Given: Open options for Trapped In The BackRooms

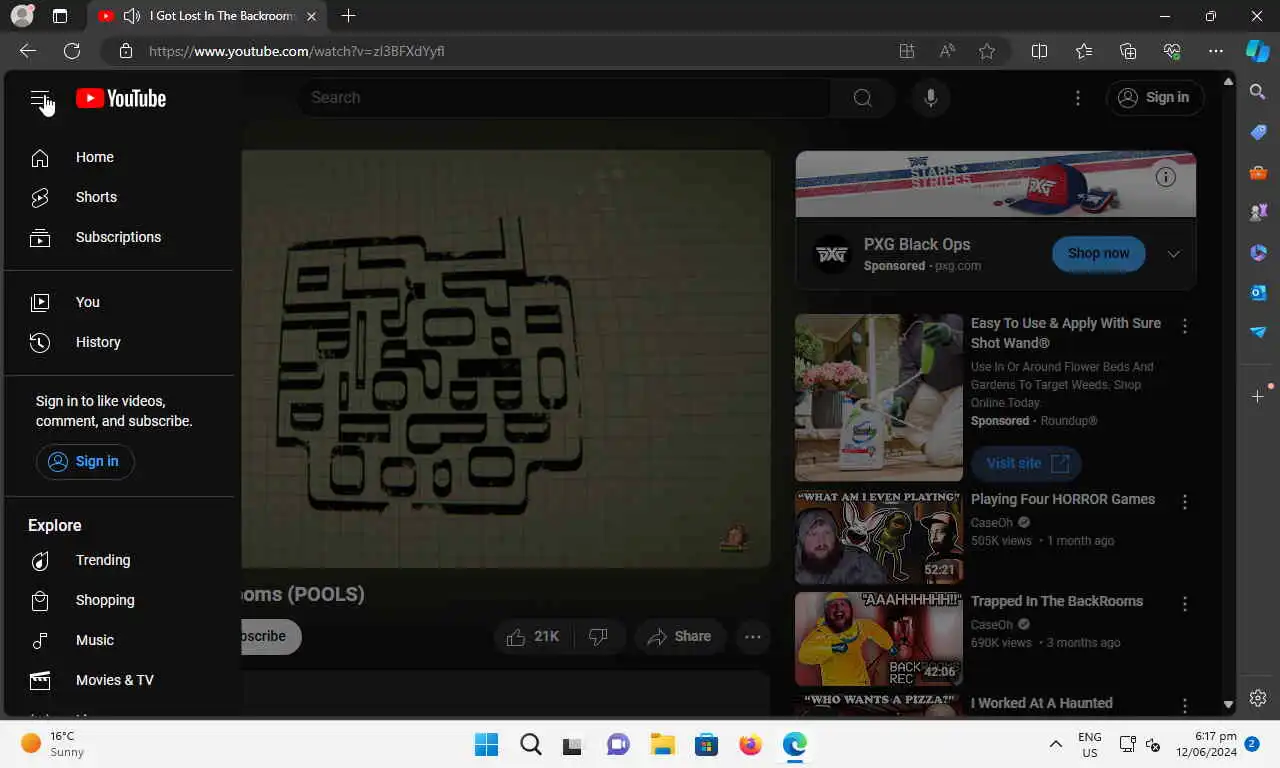Looking at the screenshot, I should tap(1185, 604).
